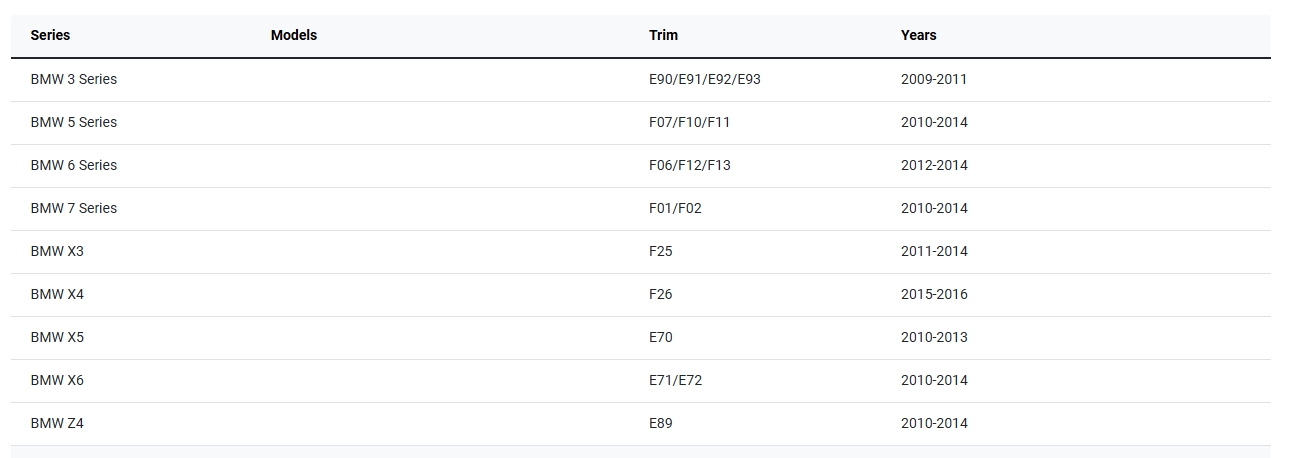Choose the BMW 6 Series entry
The image size is (1289, 458).
tap(73, 165)
